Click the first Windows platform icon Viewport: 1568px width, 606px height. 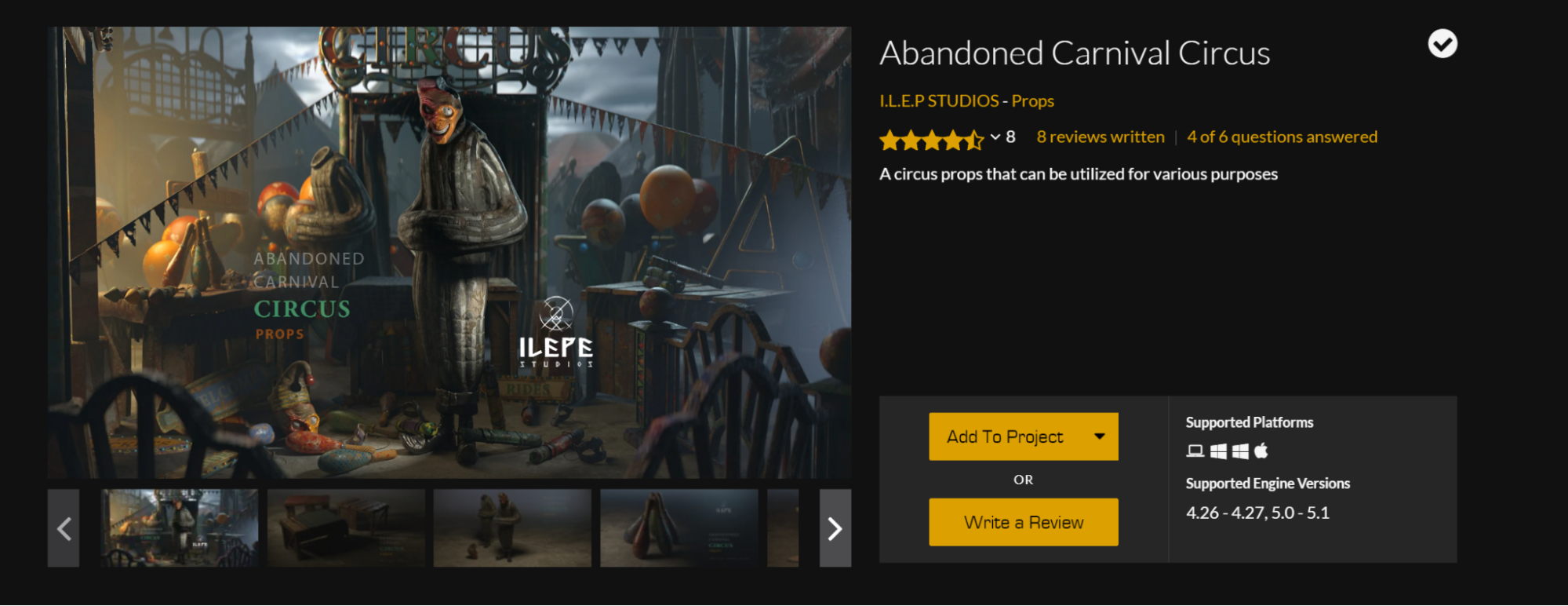click(x=1218, y=451)
